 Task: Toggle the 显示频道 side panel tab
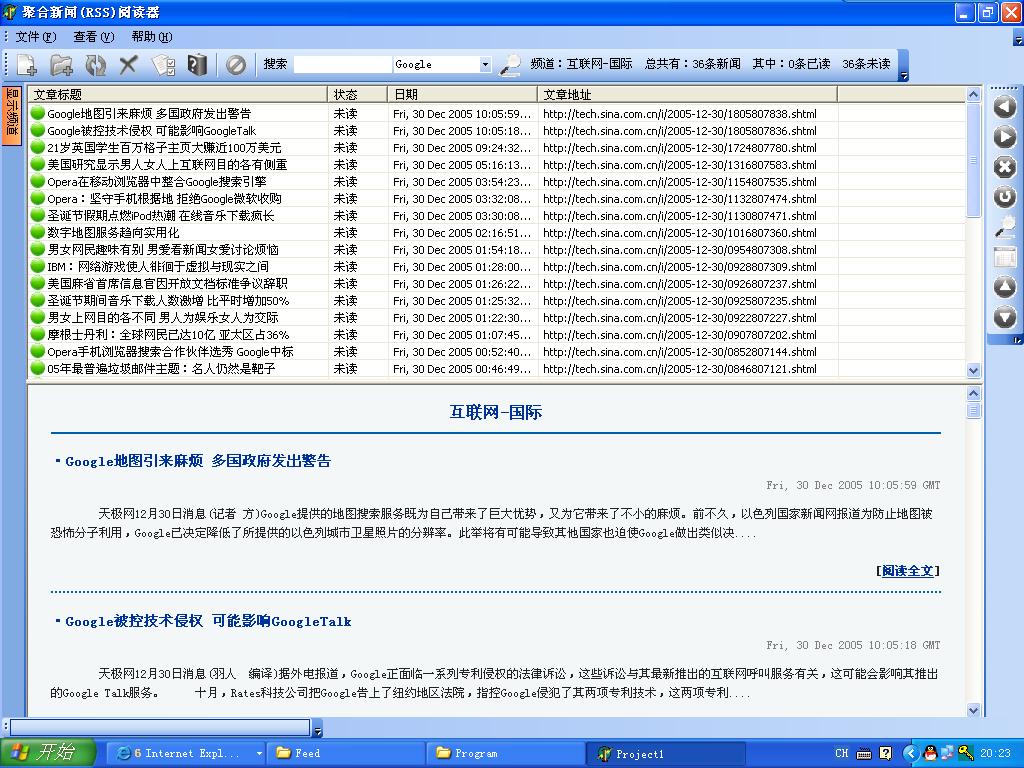[12, 115]
